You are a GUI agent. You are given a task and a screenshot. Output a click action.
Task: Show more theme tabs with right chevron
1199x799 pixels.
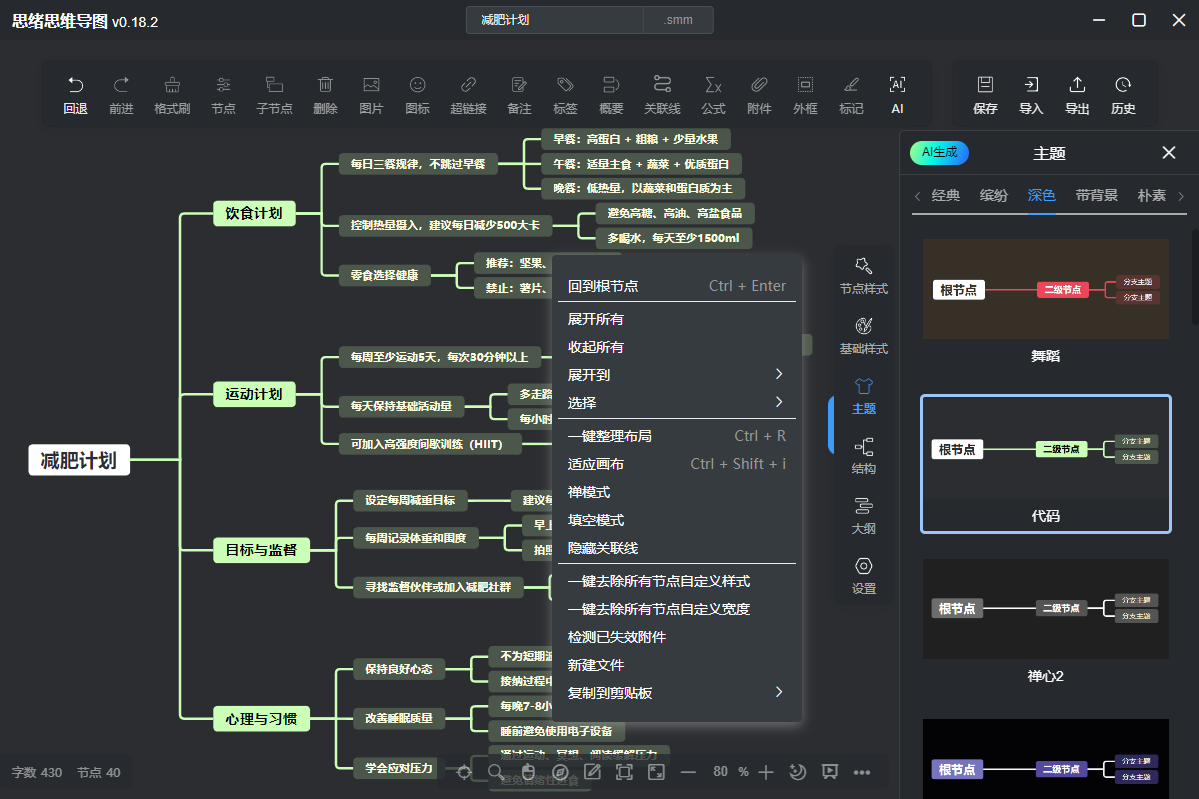click(1181, 197)
